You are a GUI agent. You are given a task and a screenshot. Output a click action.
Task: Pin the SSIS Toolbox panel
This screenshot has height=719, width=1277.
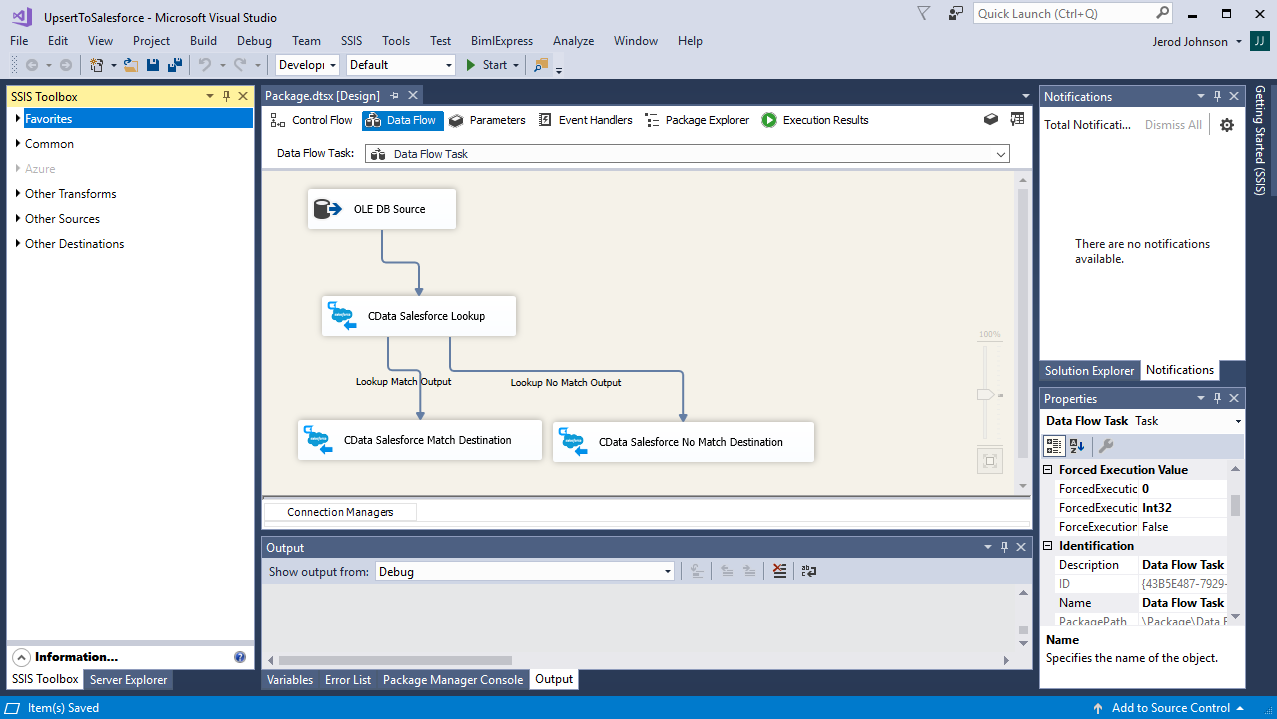tap(227, 96)
